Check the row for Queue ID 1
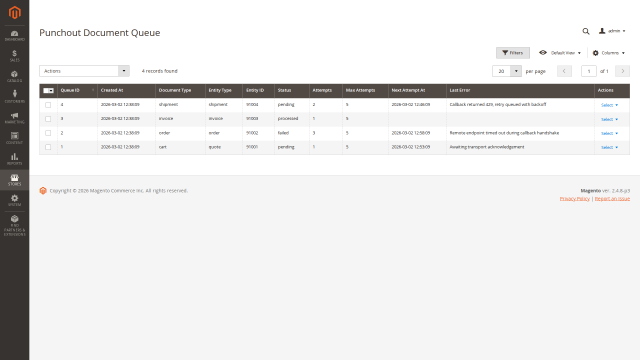This screenshot has width=640, height=360. [48, 147]
